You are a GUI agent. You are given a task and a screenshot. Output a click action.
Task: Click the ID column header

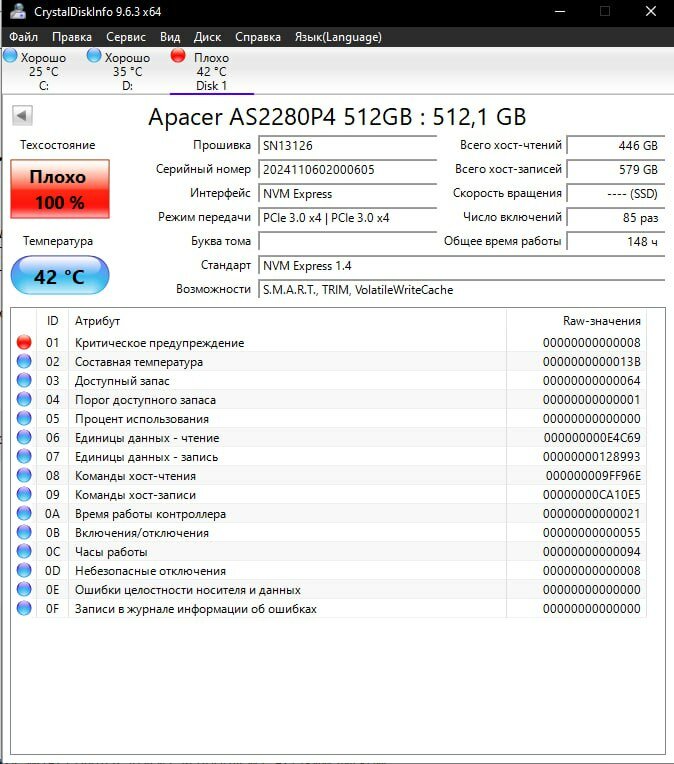[53, 321]
